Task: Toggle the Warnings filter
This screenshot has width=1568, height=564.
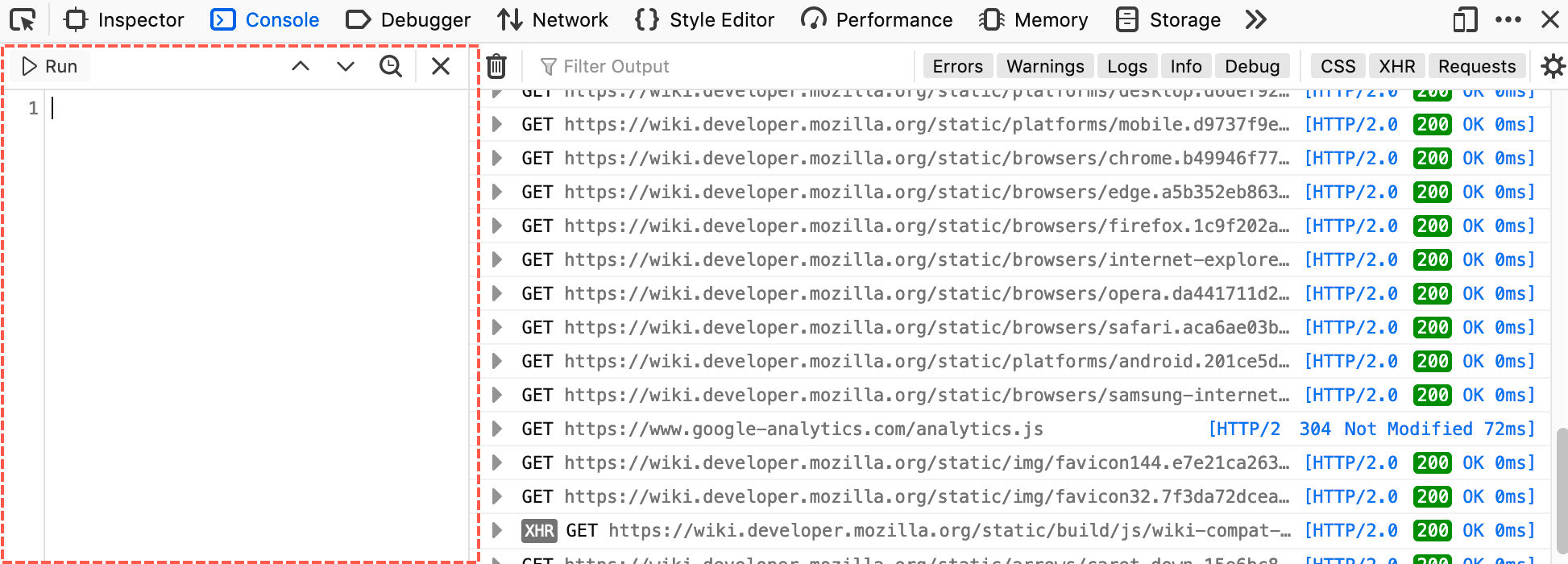Action: click(1045, 66)
